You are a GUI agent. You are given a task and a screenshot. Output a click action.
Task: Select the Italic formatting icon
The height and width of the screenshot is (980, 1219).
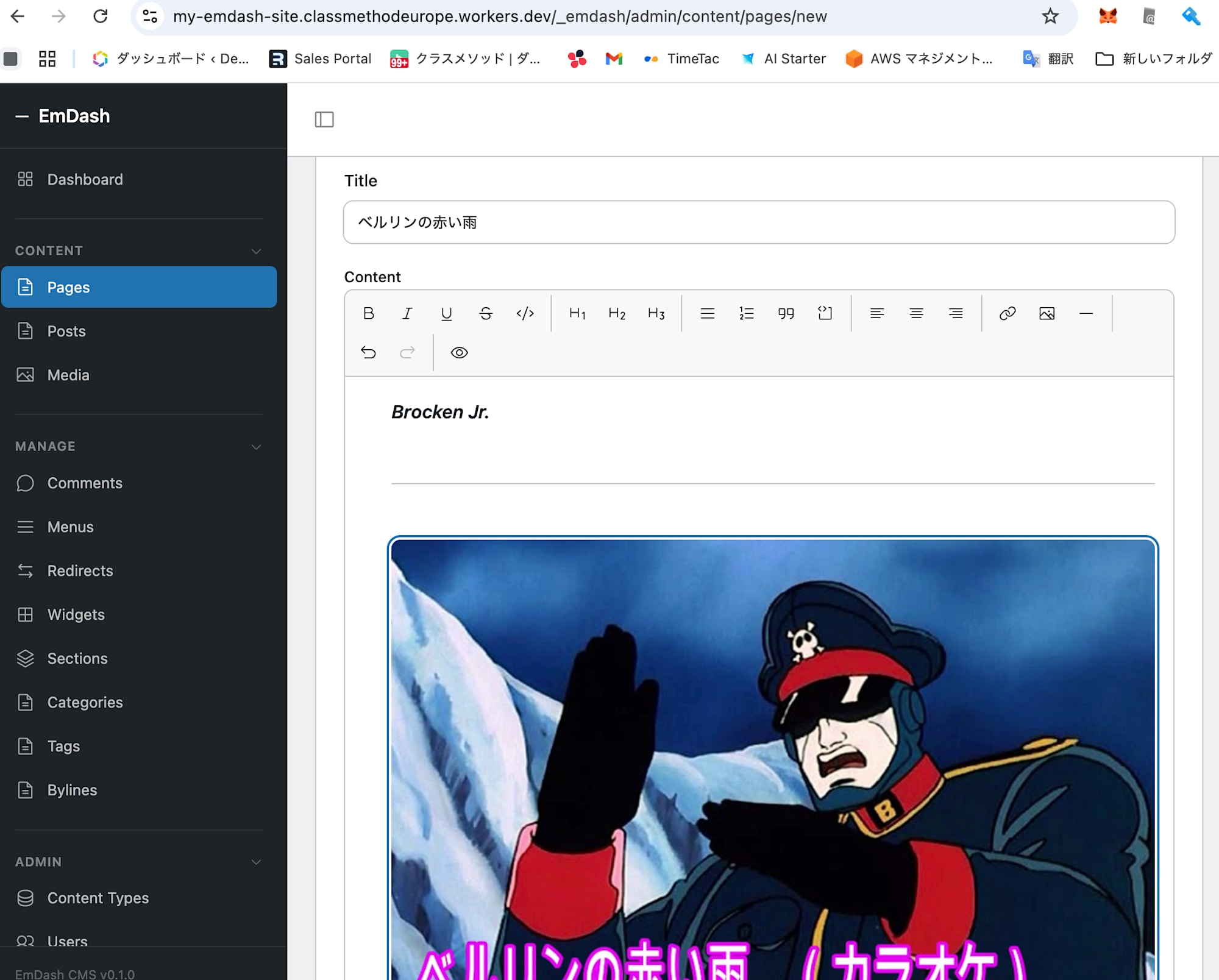click(x=407, y=313)
